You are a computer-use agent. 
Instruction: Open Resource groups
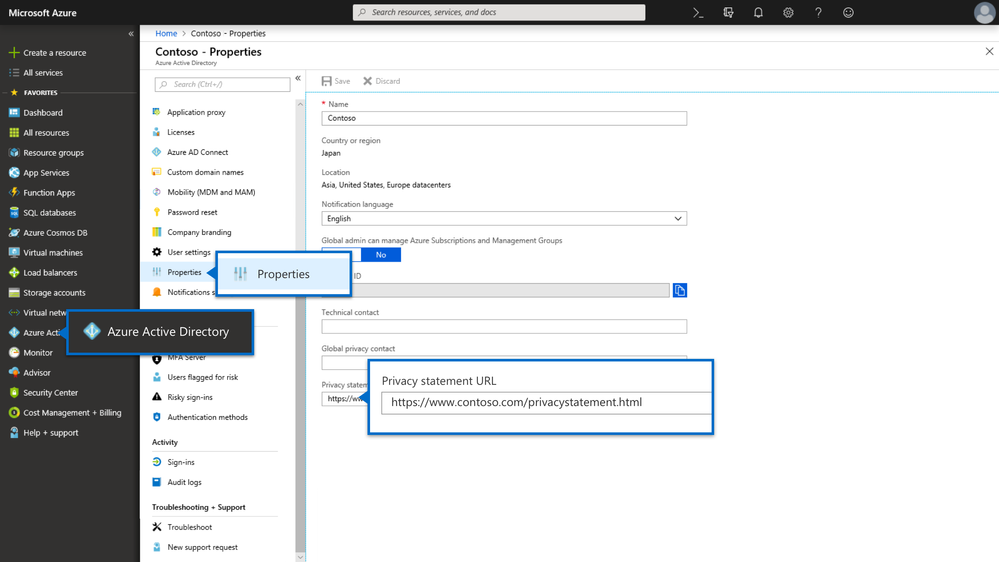pos(46,153)
